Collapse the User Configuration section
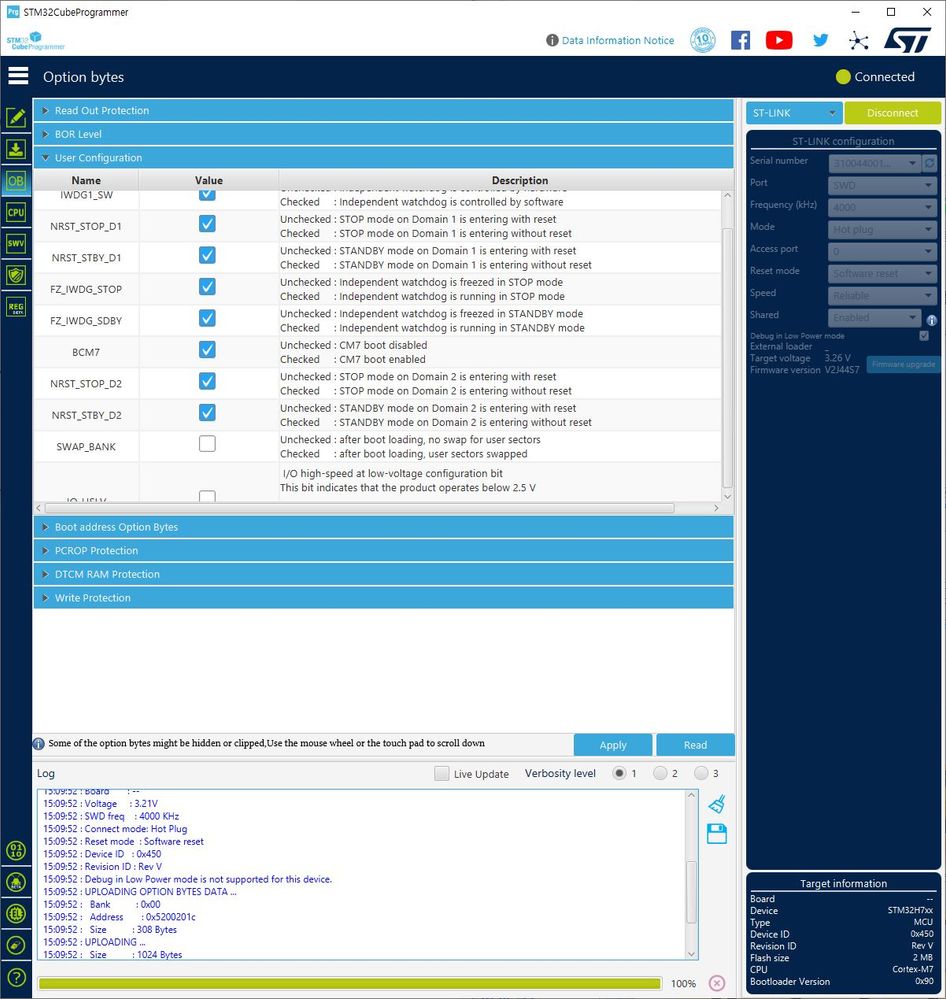The width and height of the screenshot is (946, 999). [383, 157]
